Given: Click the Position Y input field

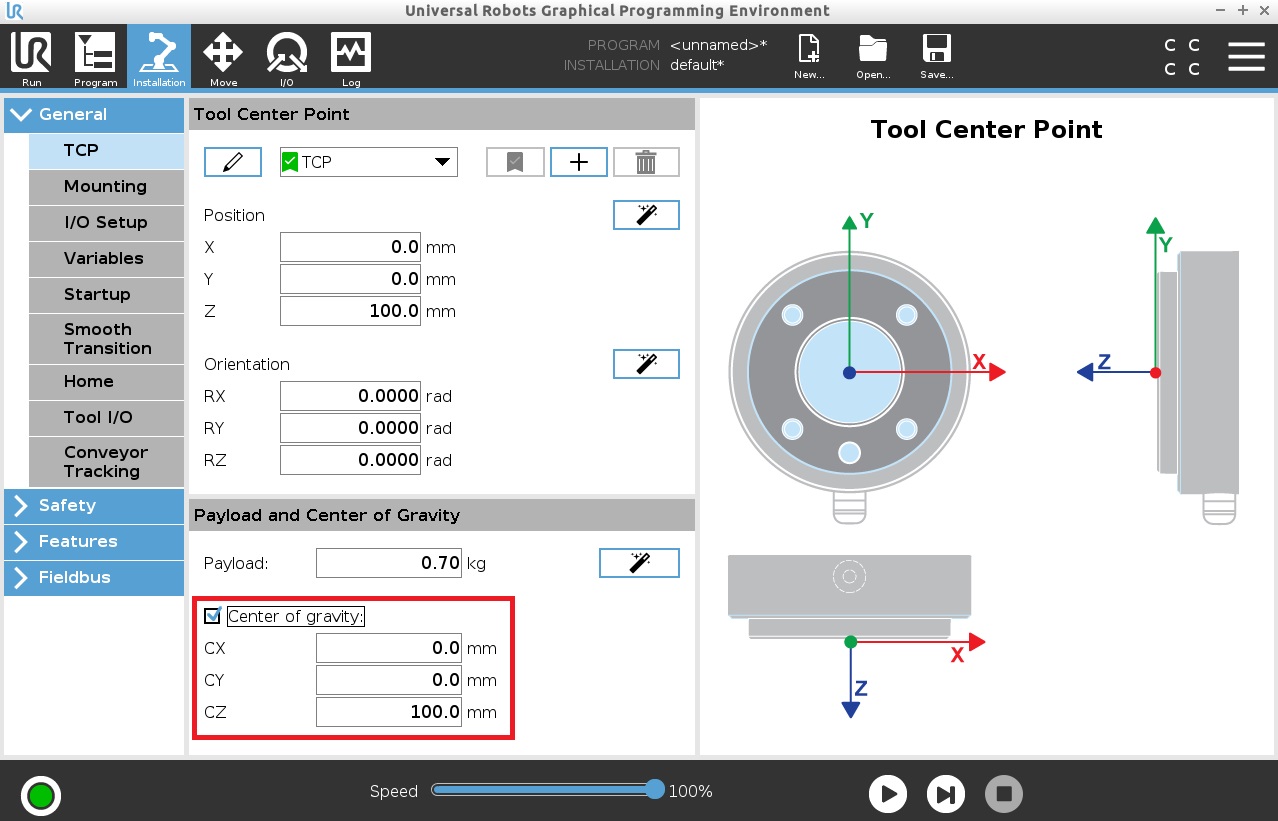Looking at the screenshot, I should click(351, 279).
